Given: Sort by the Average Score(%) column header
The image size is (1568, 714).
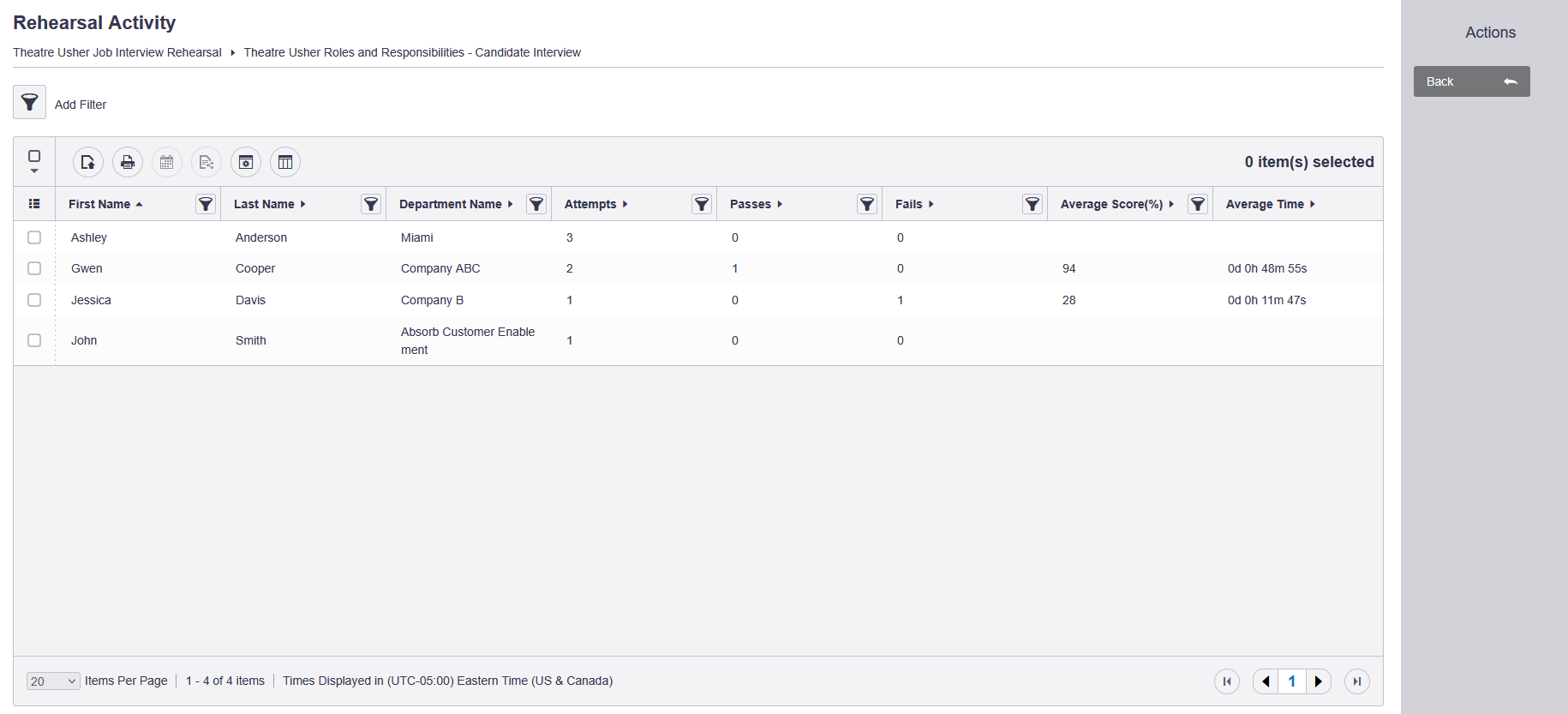Looking at the screenshot, I should point(1117,204).
